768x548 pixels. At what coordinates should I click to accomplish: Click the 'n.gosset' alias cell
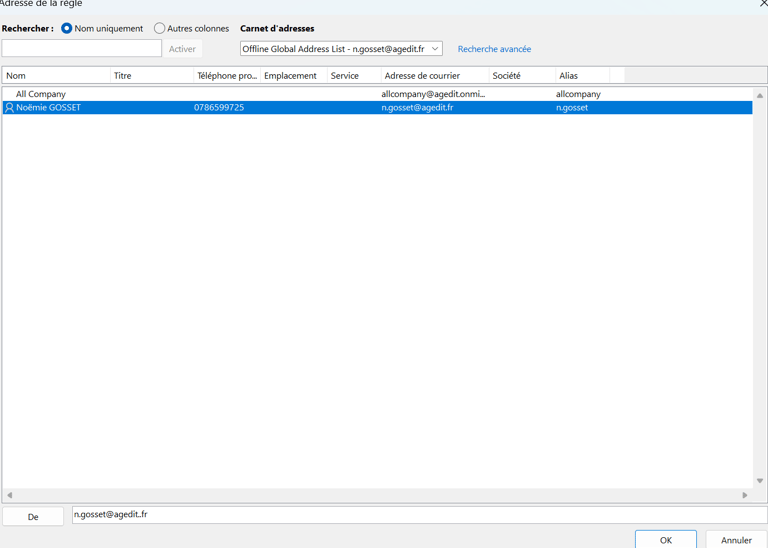coord(572,107)
